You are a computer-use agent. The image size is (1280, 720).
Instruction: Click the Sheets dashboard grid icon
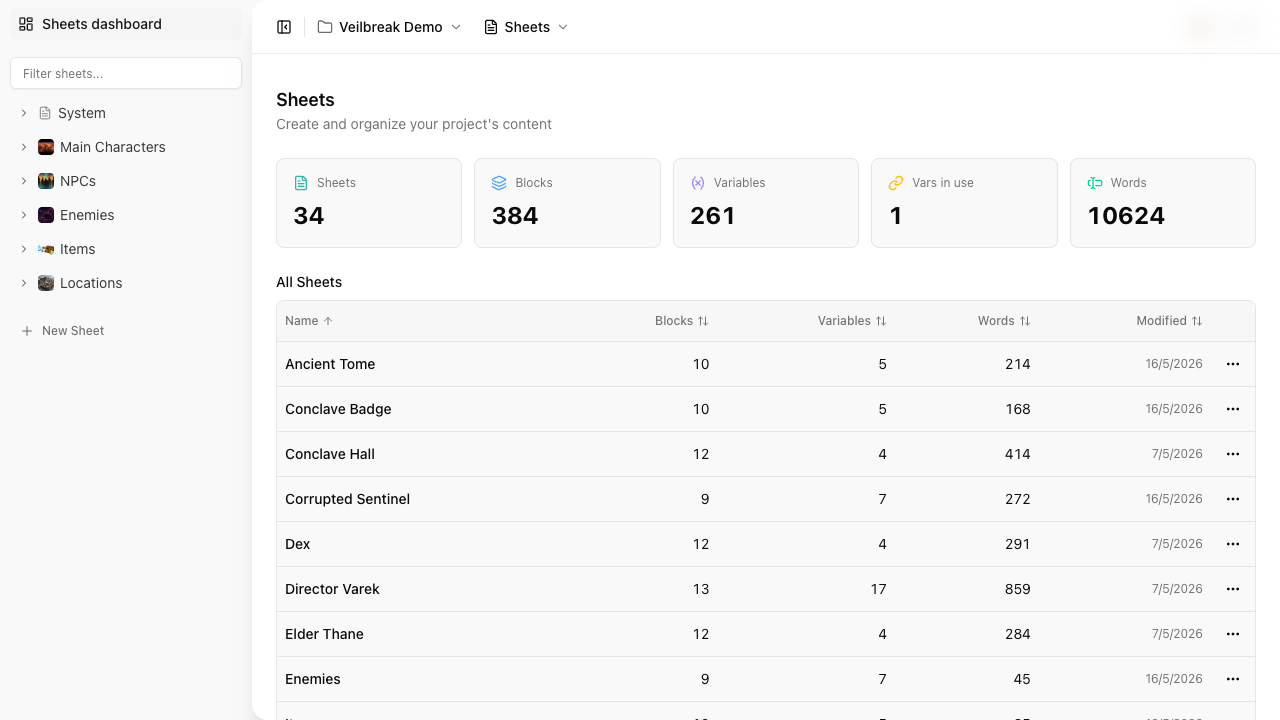point(26,24)
